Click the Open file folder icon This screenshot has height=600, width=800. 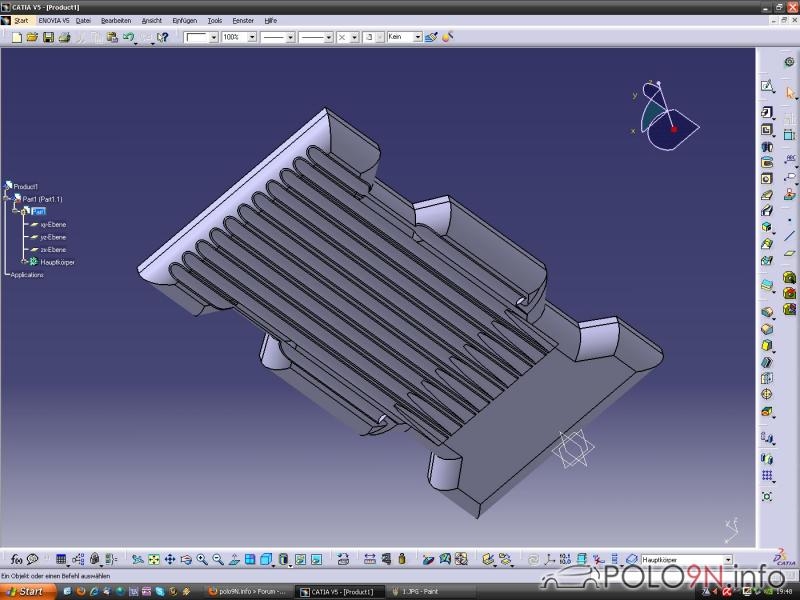tap(32, 37)
